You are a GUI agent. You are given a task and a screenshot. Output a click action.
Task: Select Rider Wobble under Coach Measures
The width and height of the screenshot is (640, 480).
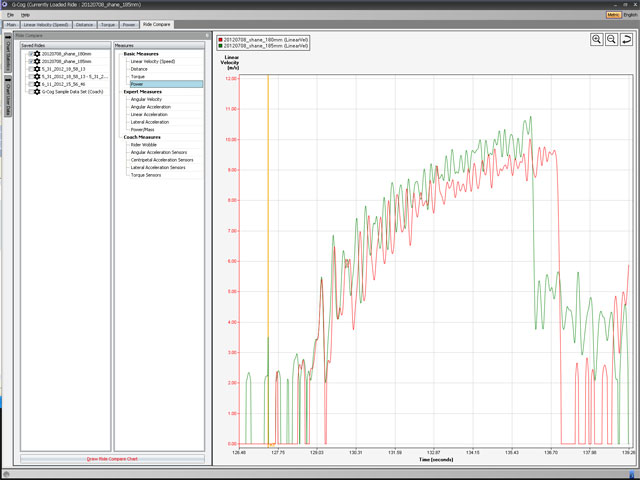click(143, 144)
